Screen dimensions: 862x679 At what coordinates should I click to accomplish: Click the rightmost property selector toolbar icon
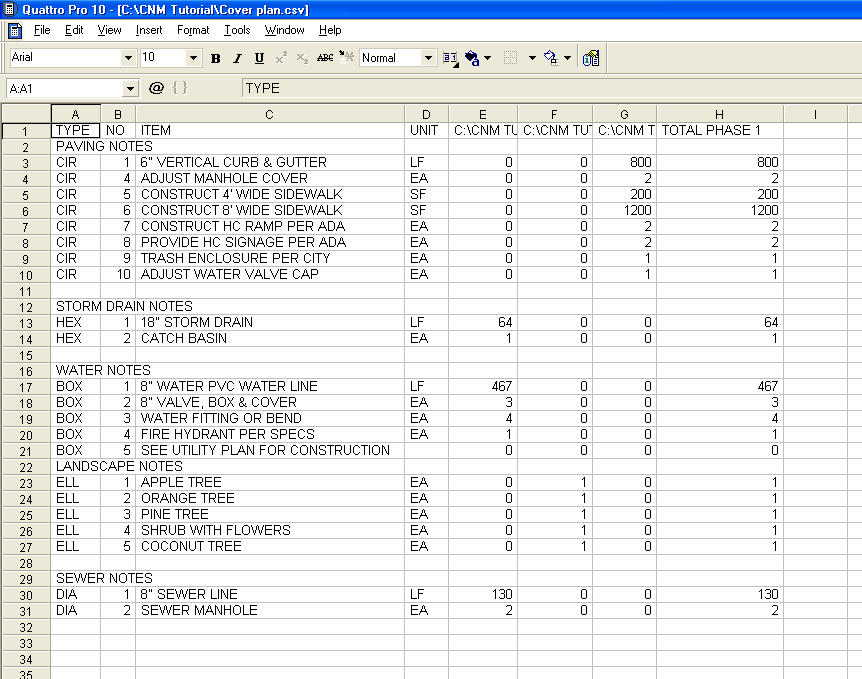coord(591,58)
